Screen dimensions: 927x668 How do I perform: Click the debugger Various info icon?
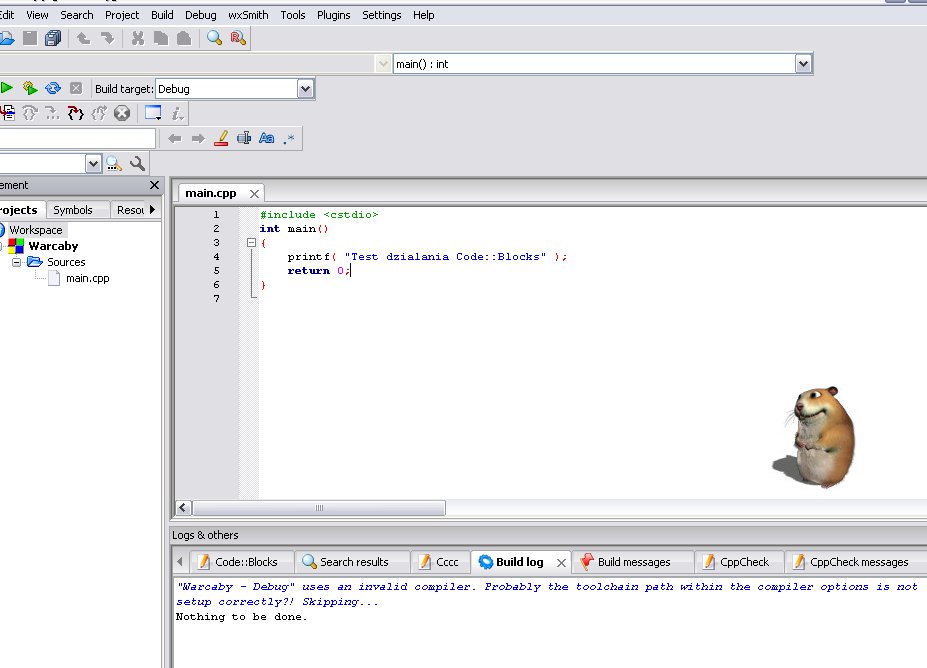point(177,113)
